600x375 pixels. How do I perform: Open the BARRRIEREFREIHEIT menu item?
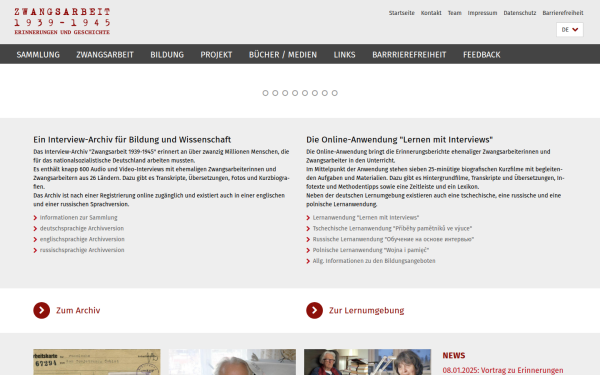click(409, 55)
